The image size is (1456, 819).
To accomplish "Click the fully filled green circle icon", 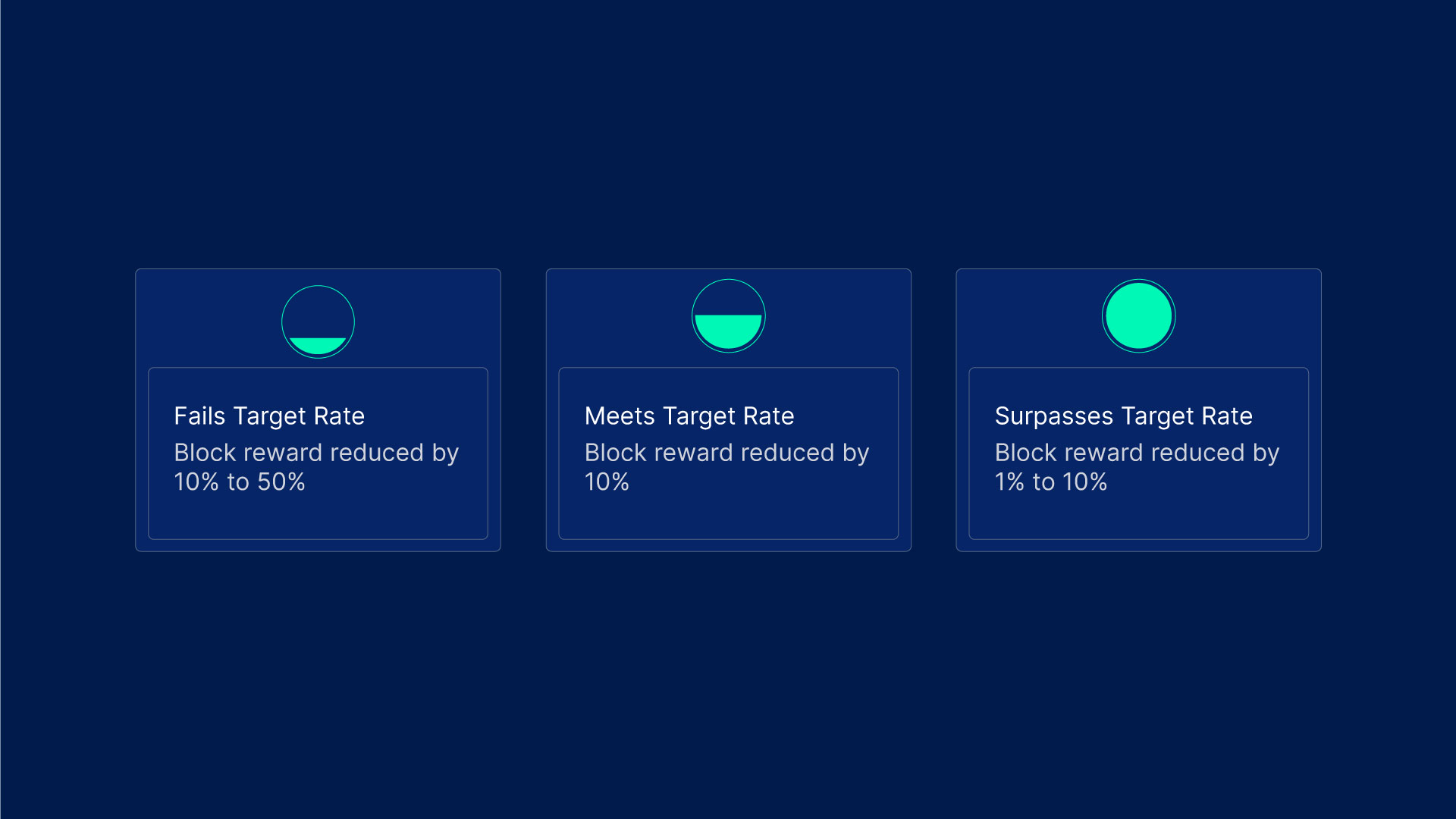I will [x=1138, y=315].
